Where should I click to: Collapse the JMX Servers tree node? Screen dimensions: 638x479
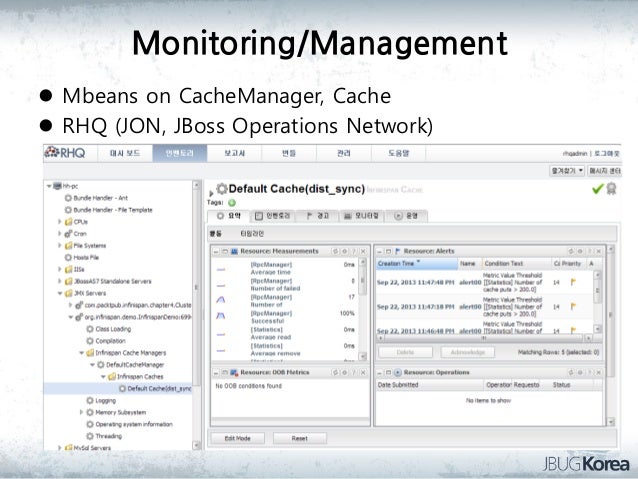(60, 293)
